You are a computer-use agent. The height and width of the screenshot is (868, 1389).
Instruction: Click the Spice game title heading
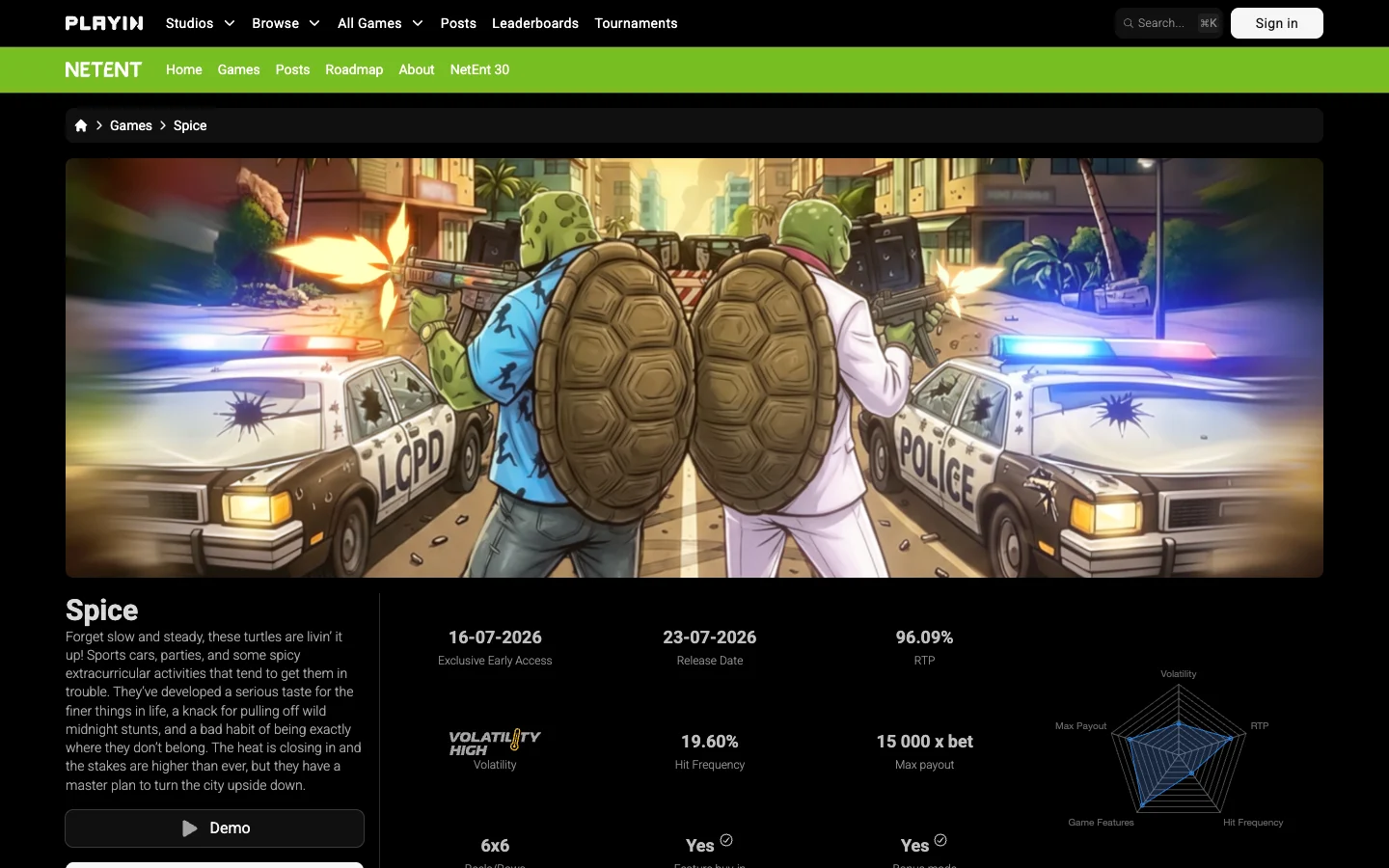pos(101,610)
